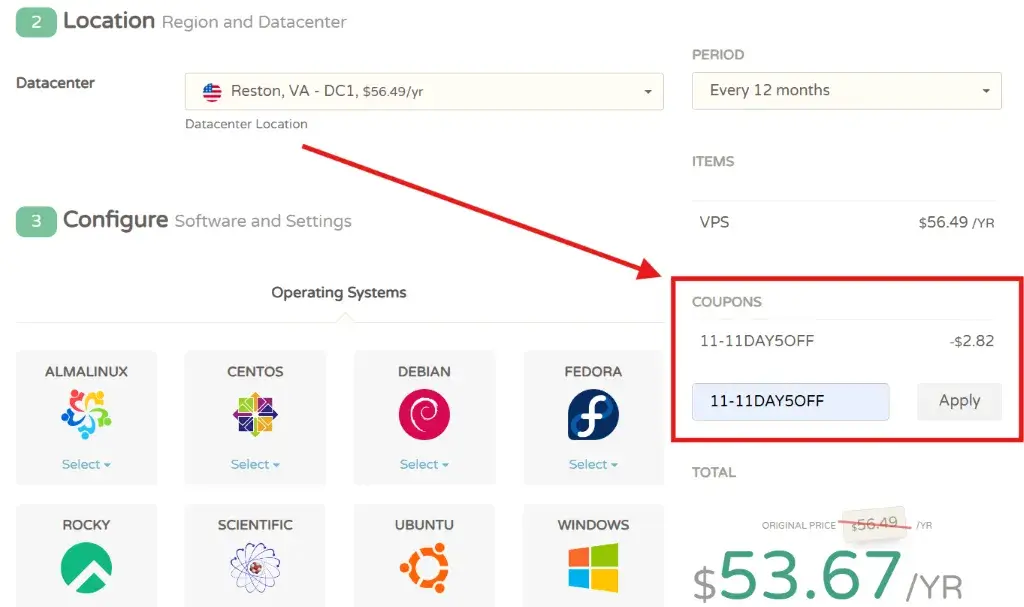Click the Fedora logo icon
Screen dimensions: 1024x607
(x=593, y=414)
